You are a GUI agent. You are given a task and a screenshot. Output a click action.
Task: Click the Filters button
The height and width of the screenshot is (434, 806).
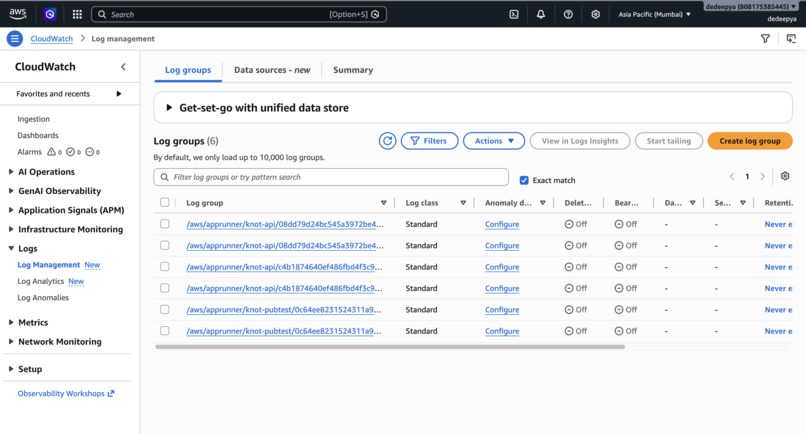click(x=429, y=141)
